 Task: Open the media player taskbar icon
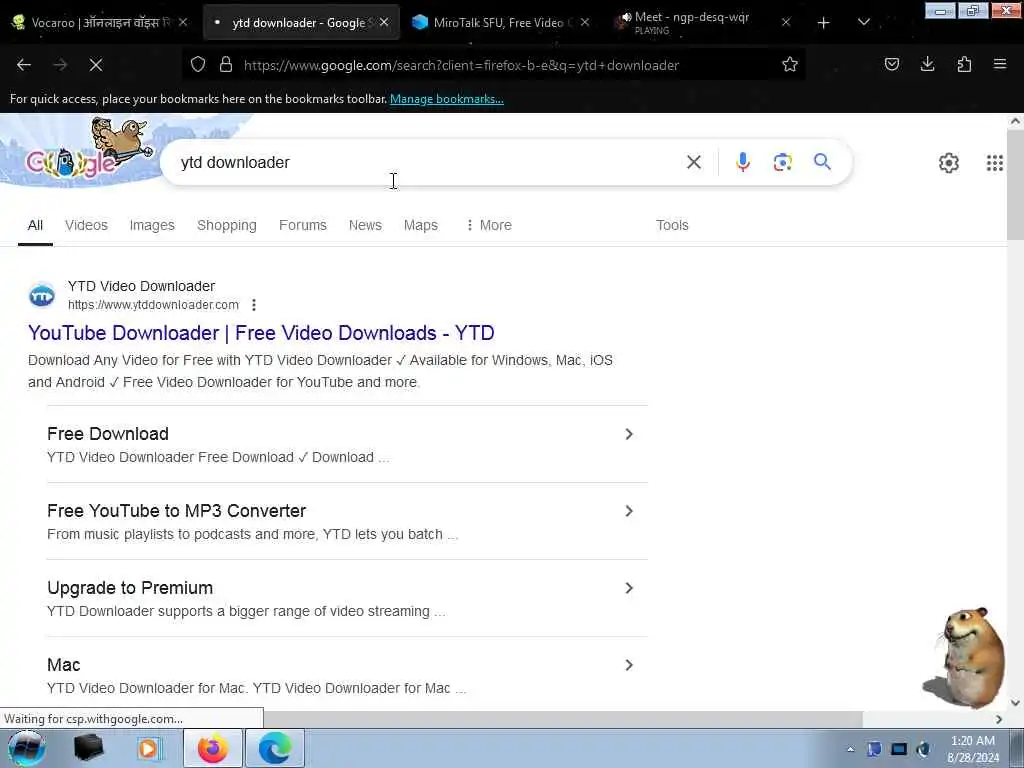point(149,748)
